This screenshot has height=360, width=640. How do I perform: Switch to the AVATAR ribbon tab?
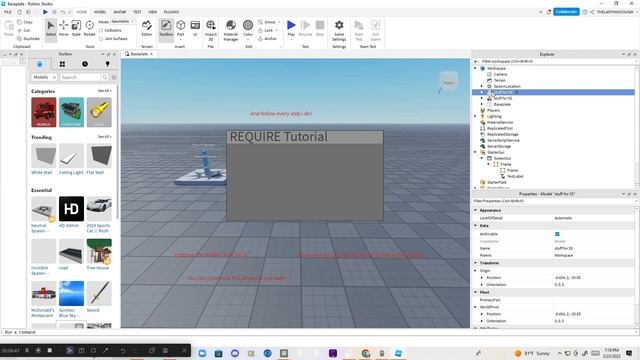click(120, 12)
